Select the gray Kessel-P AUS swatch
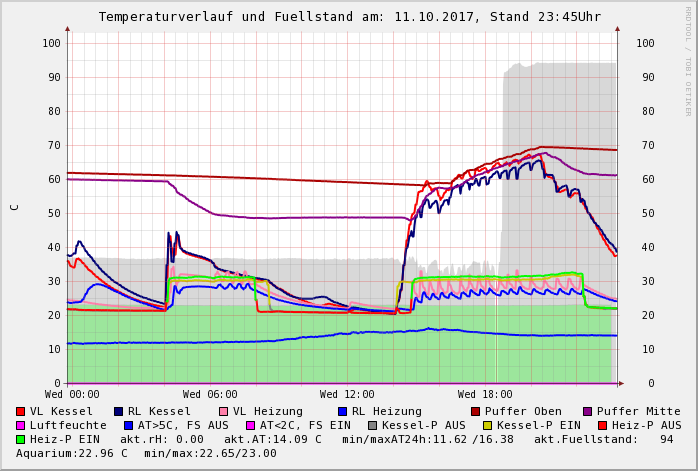 click(x=372, y=425)
